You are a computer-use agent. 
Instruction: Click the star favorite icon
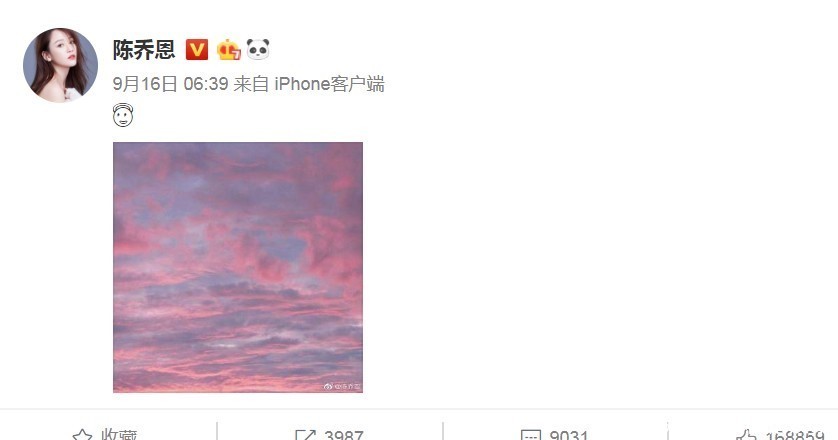[x=82, y=435]
